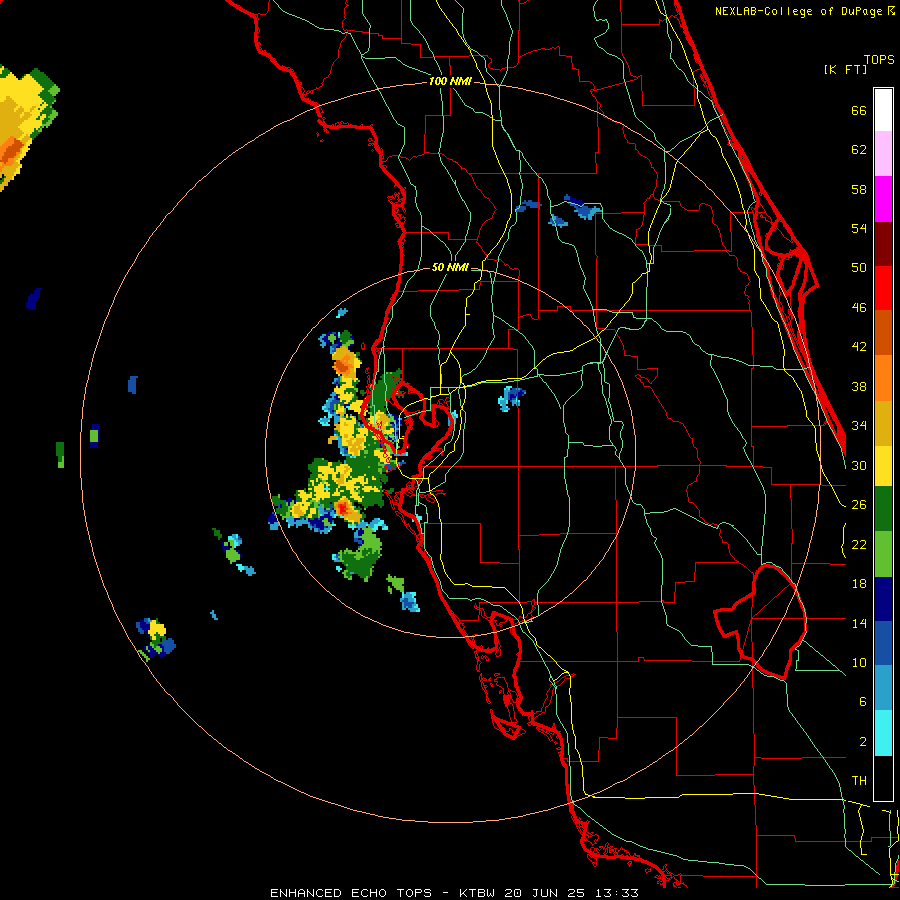Image resolution: width=900 pixels, height=900 pixels.
Task: Click the 50 value on the legend scale
Action: click(859, 268)
